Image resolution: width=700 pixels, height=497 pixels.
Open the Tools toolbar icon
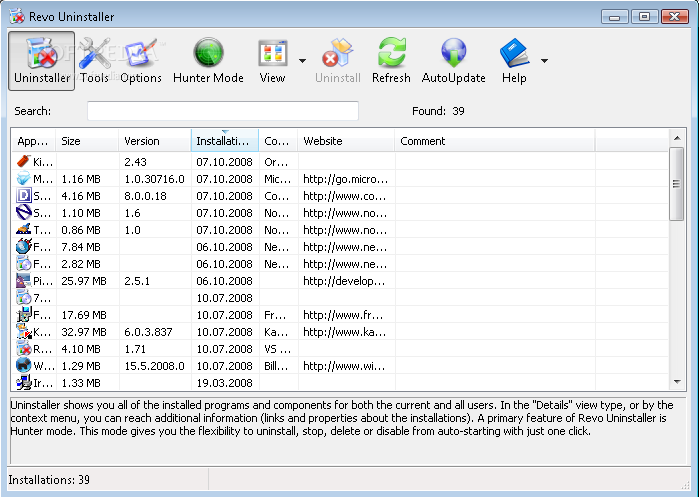tap(94, 61)
